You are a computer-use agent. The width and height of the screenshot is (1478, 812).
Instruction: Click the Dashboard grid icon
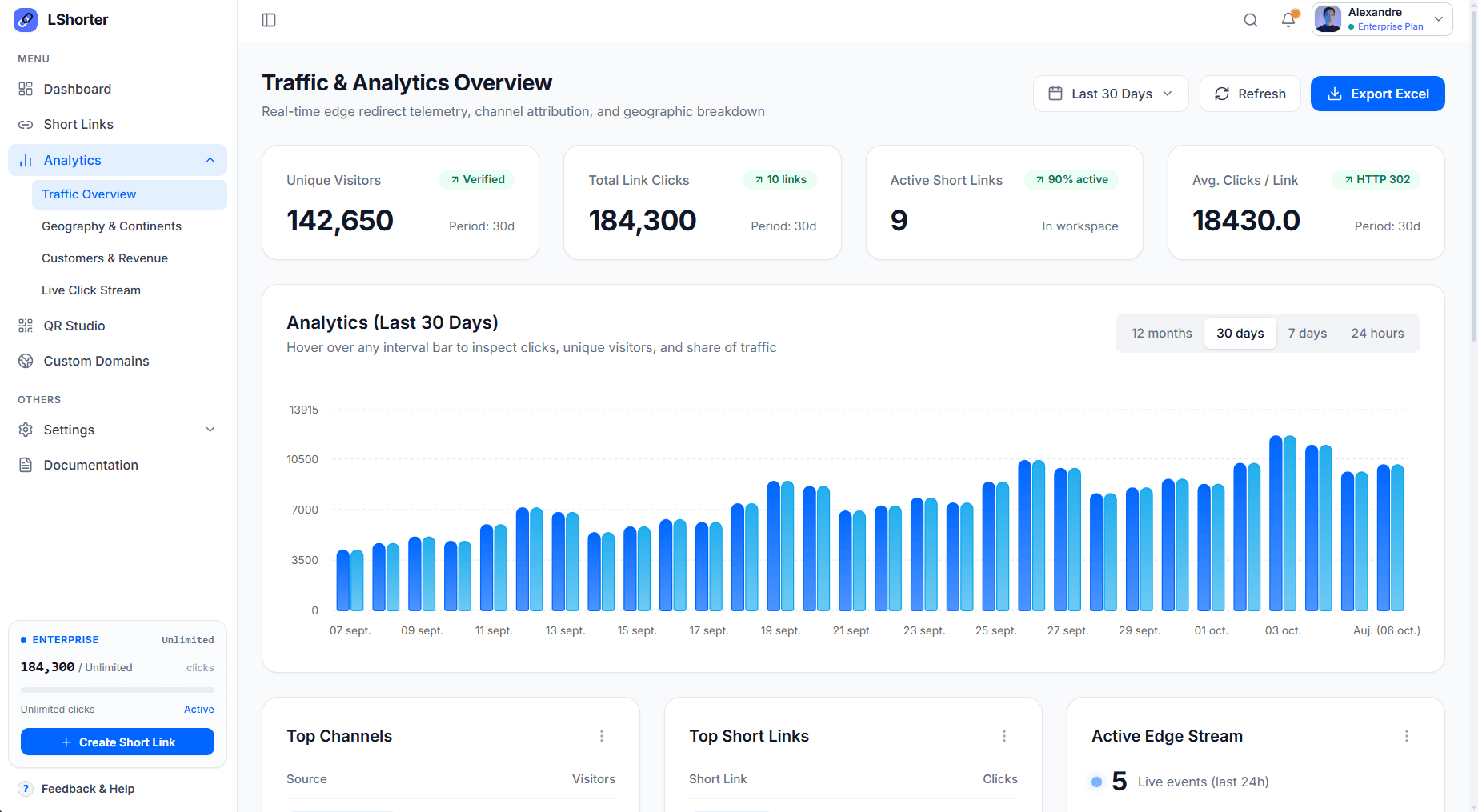26,89
